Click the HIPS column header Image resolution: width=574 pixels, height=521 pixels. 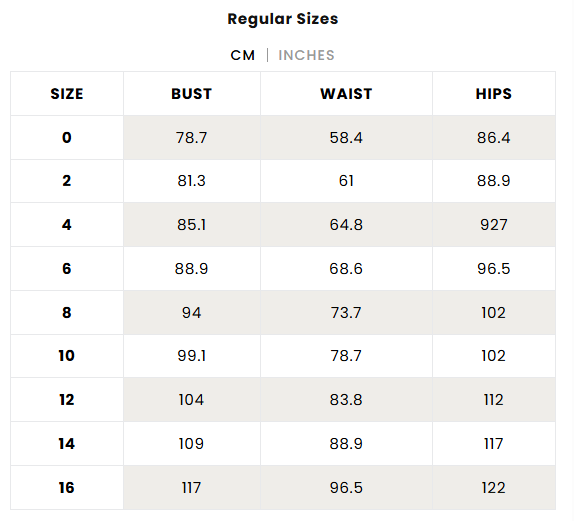coord(494,94)
